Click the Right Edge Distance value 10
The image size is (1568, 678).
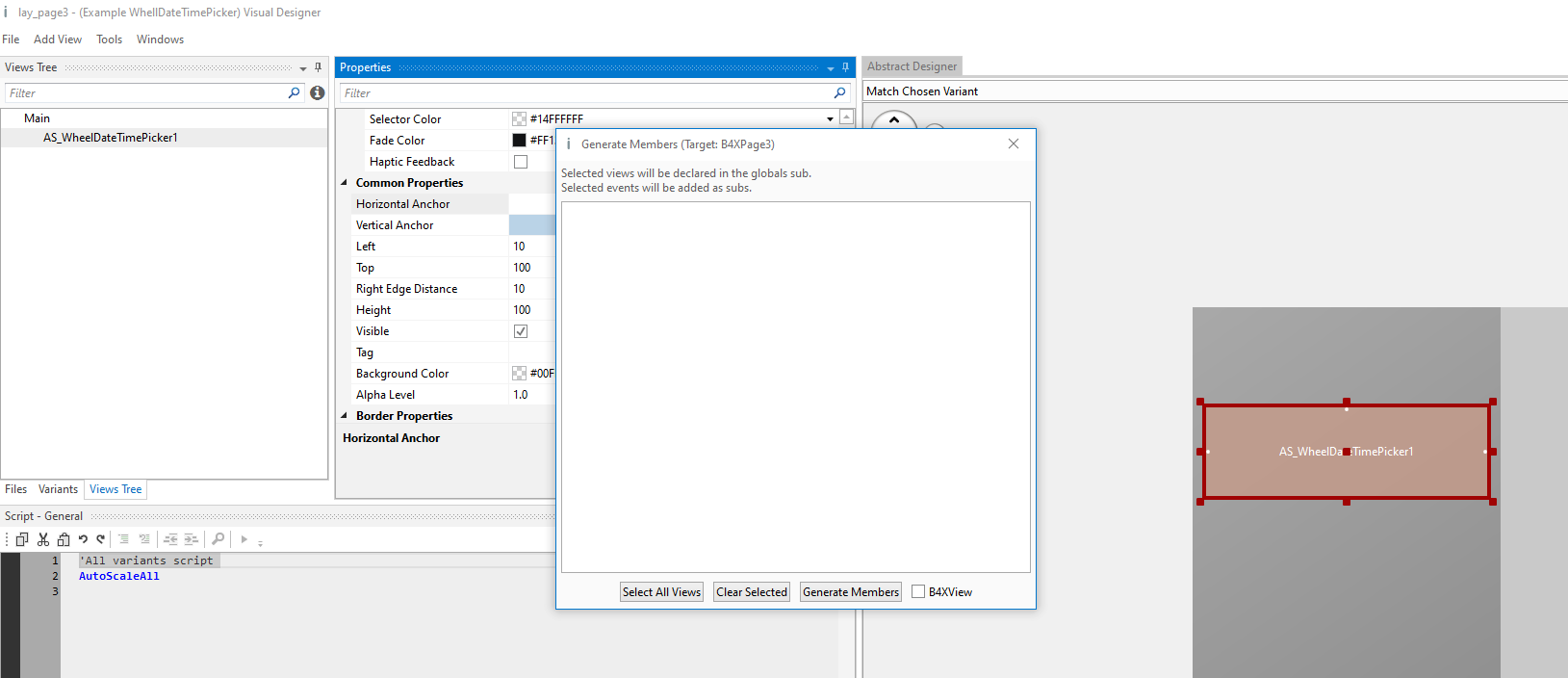click(519, 289)
